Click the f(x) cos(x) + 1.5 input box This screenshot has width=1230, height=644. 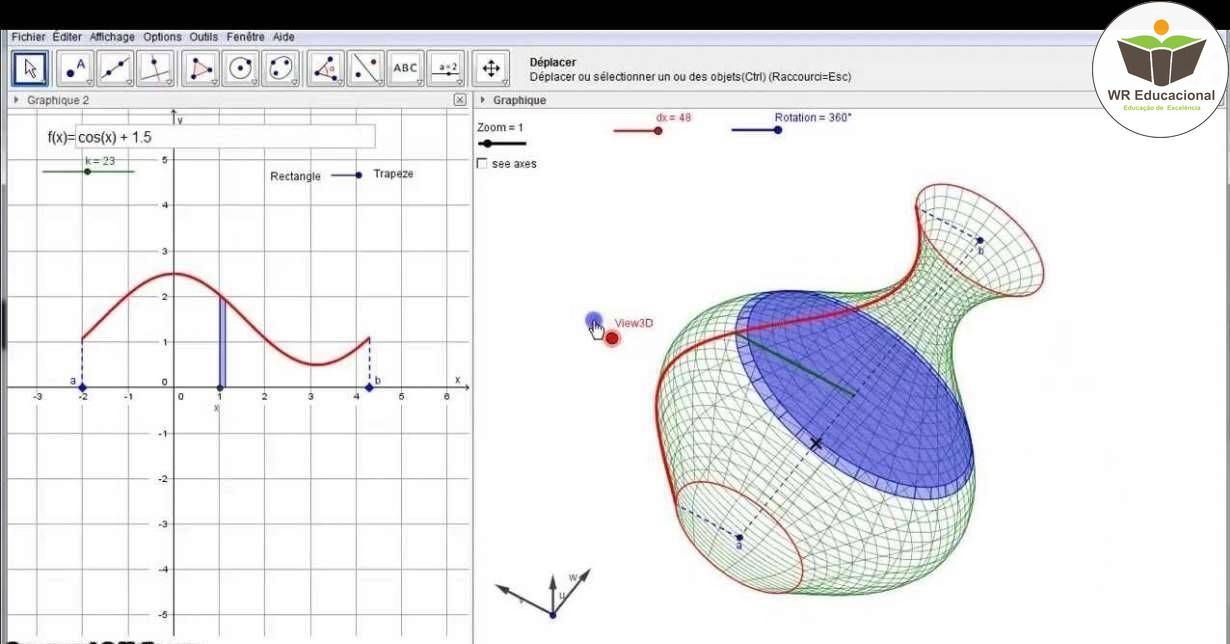click(x=225, y=137)
